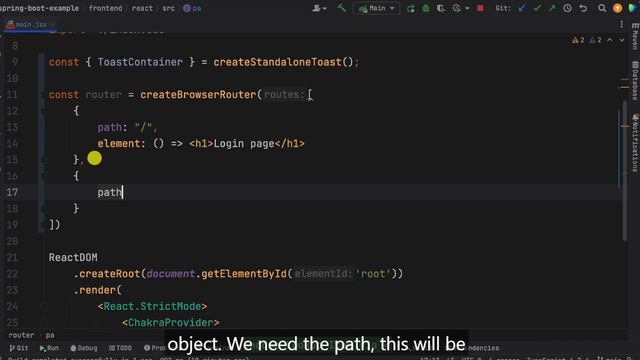Click the JetBrains Toolbox icon
640x360 pixels.
(633, 8)
